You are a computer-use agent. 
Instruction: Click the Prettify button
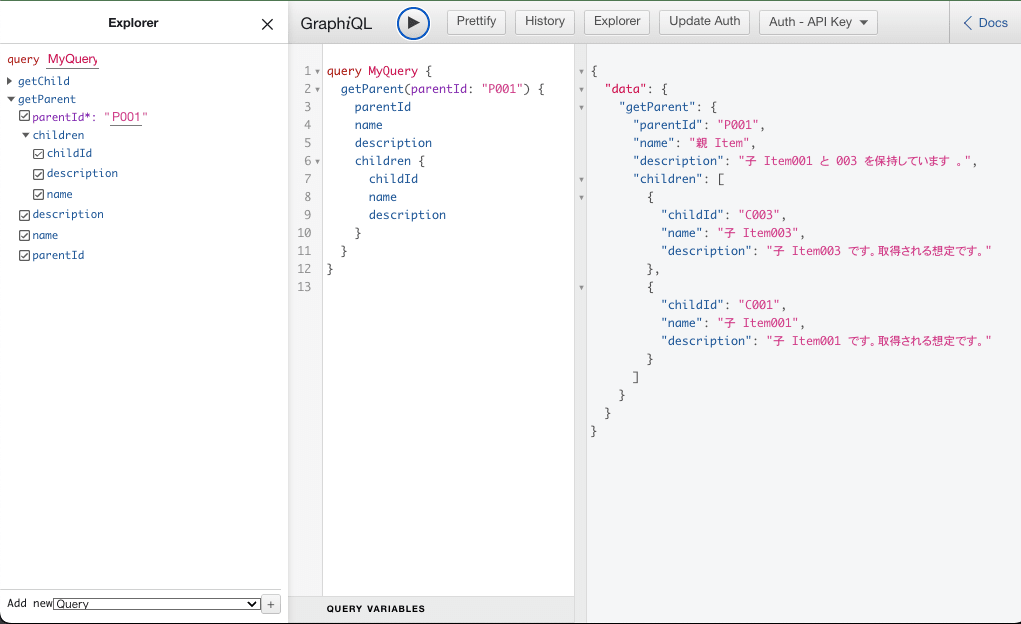coord(476,21)
